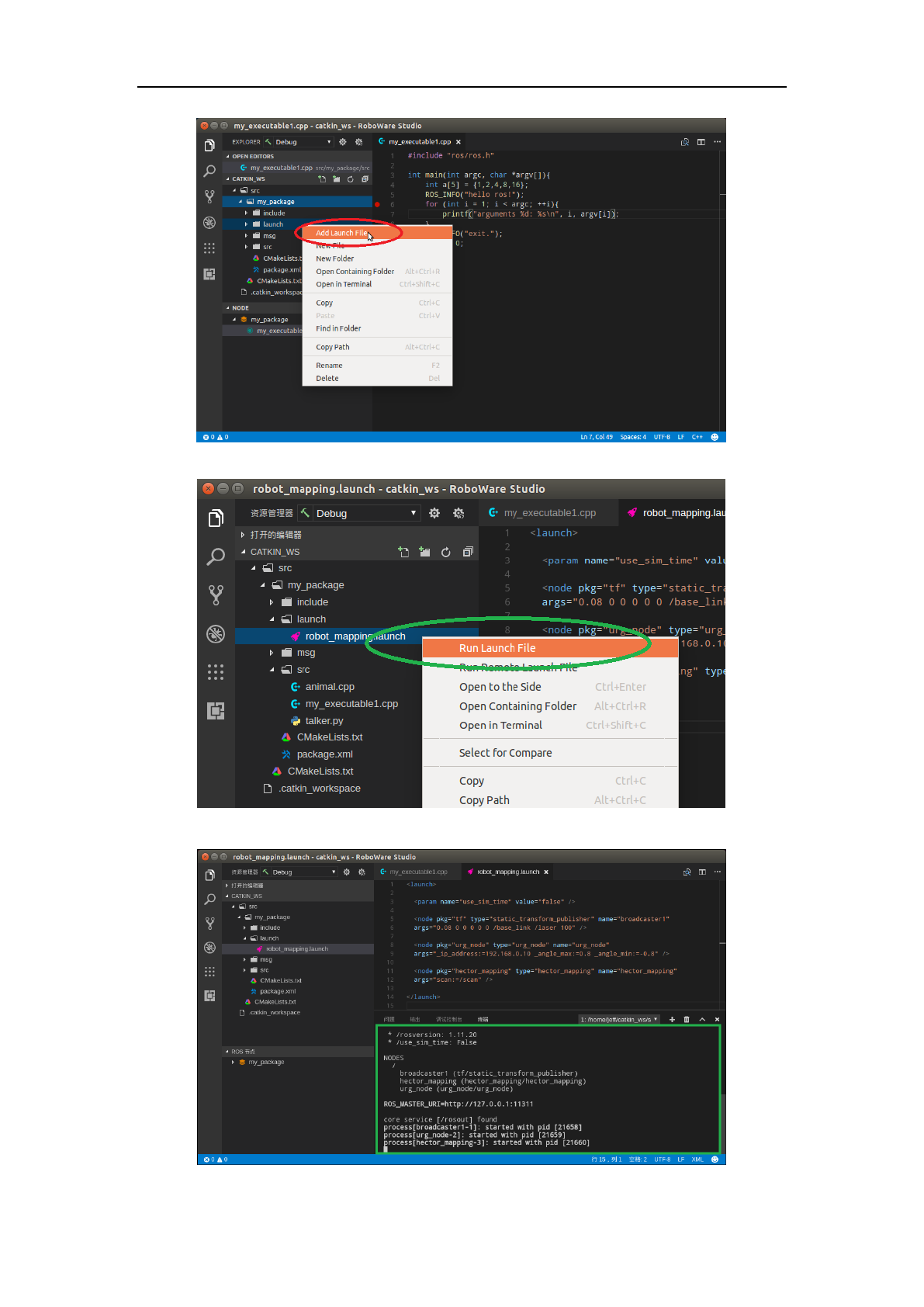This screenshot has height=1307, width=924.
Task: Choose Select for Compare from context menu
Action: click(x=550, y=753)
